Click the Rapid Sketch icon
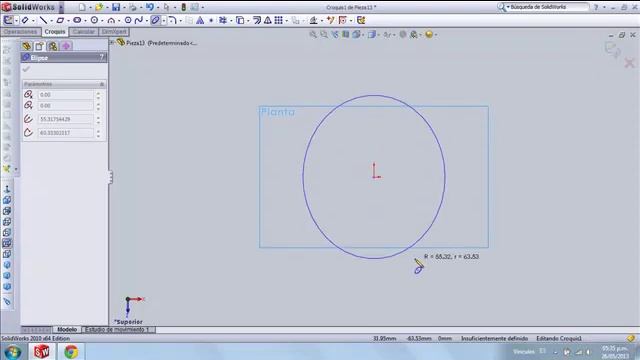Image resolution: width=640 pixels, height=360 pixels. (x=361, y=20)
